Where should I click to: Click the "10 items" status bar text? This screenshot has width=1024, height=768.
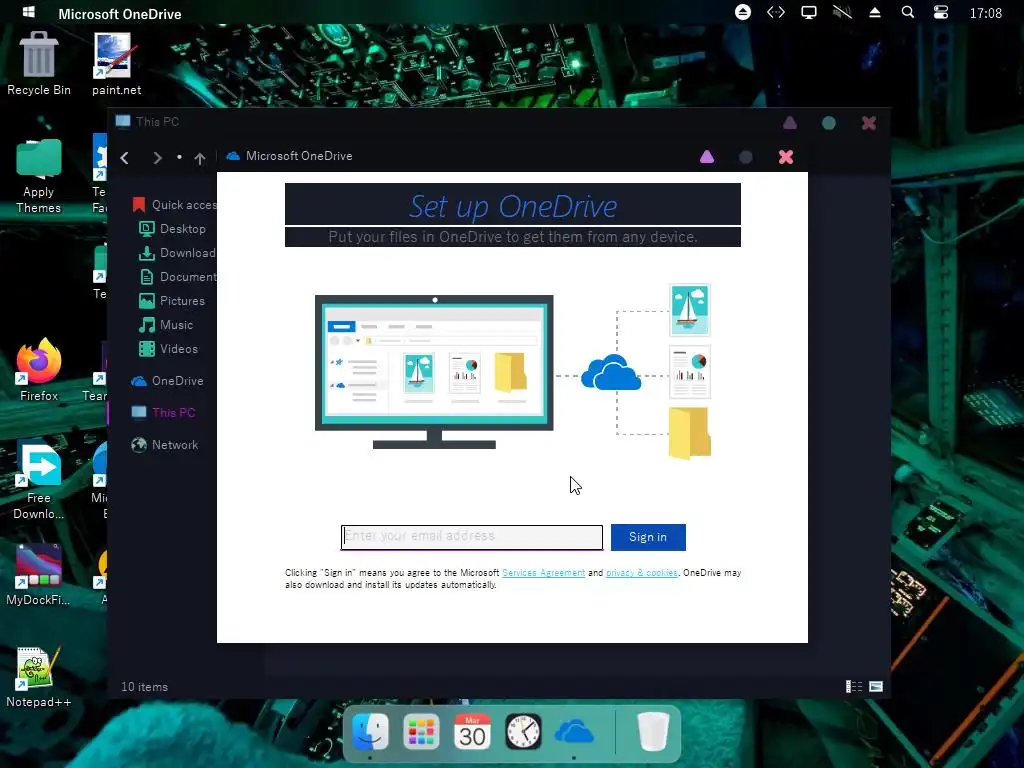click(144, 687)
